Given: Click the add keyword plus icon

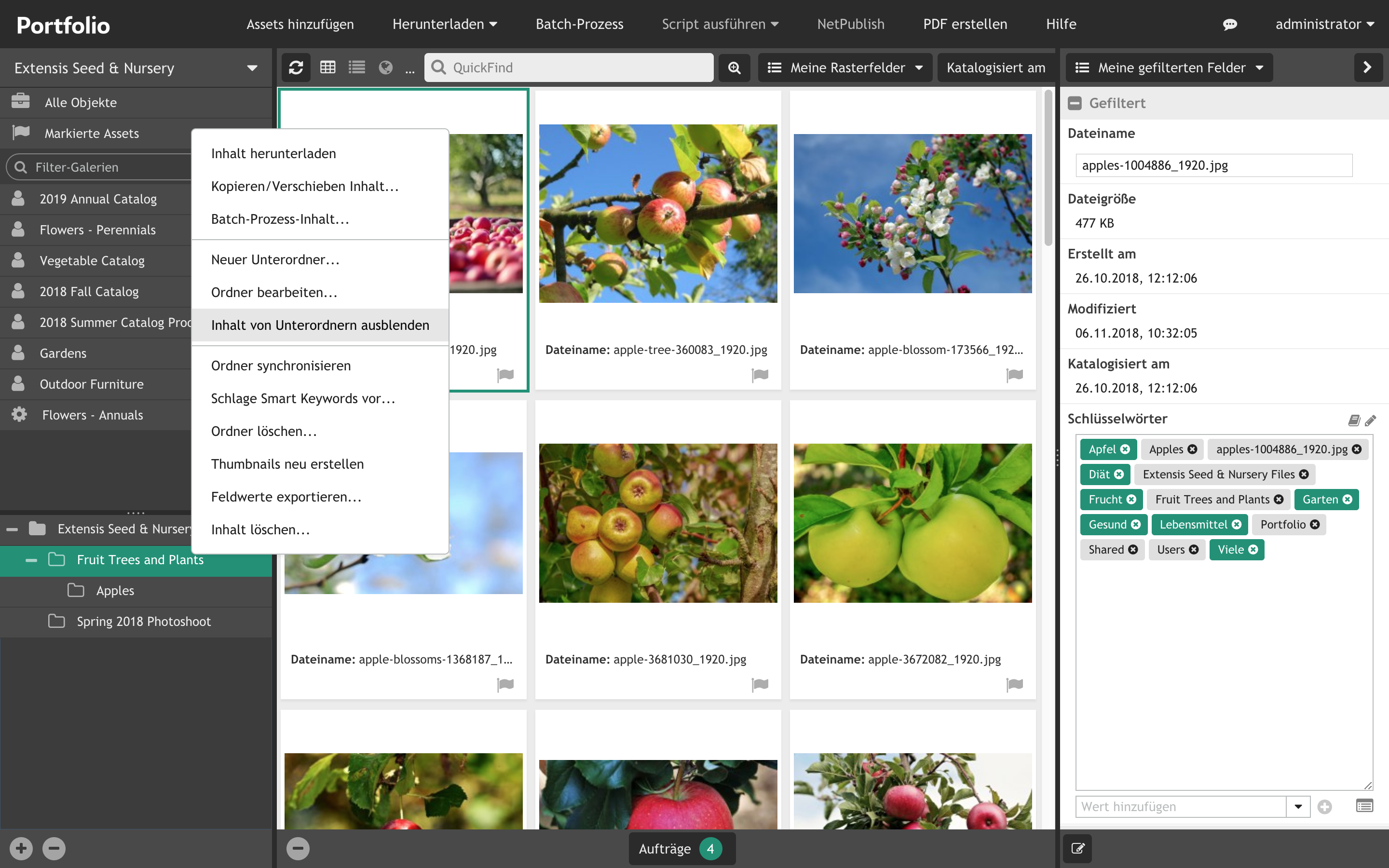Looking at the screenshot, I should (1325, 806).
